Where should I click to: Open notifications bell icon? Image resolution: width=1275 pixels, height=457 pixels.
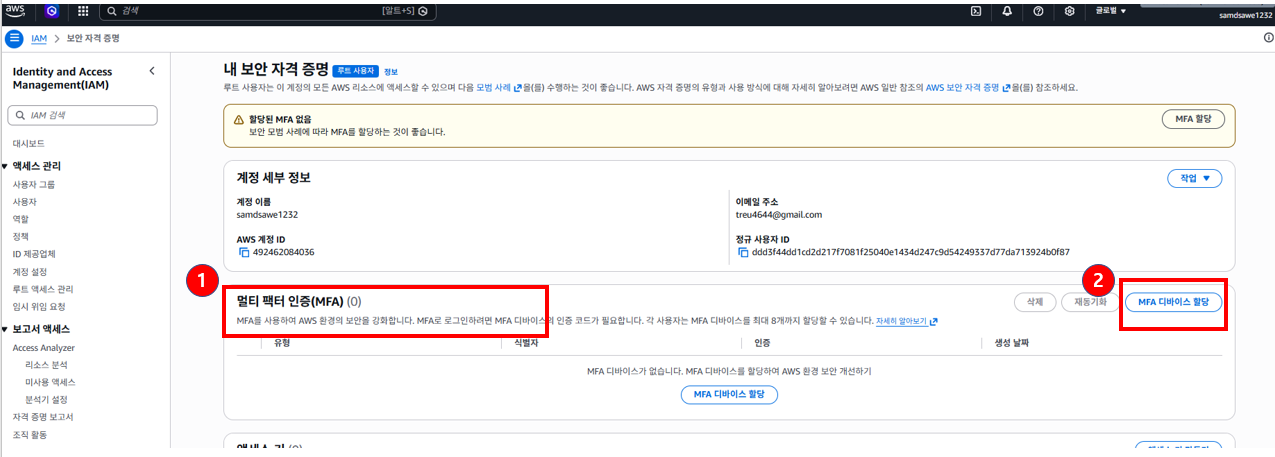(1007, 11)
